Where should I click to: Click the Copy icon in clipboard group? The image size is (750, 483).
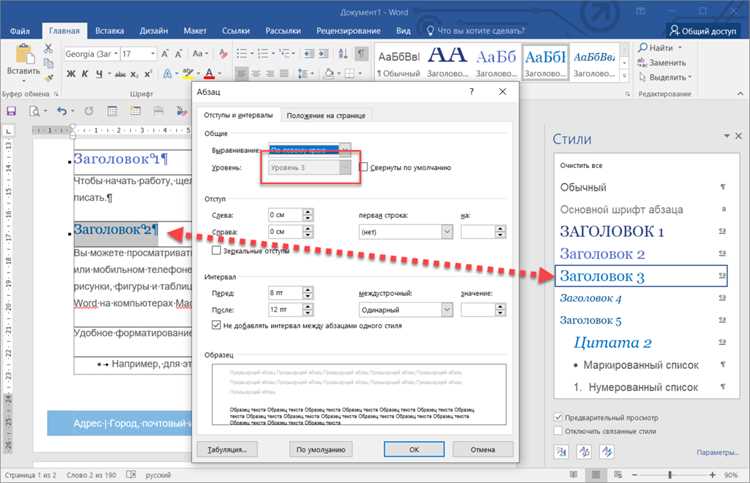[48, 63]
